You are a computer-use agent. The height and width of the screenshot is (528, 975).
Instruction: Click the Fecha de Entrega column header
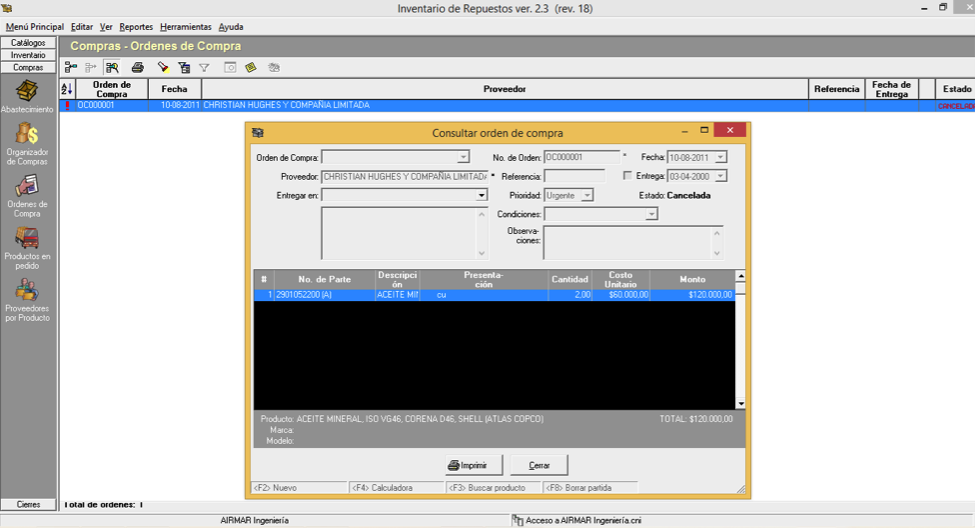click(x=891, y=89)
